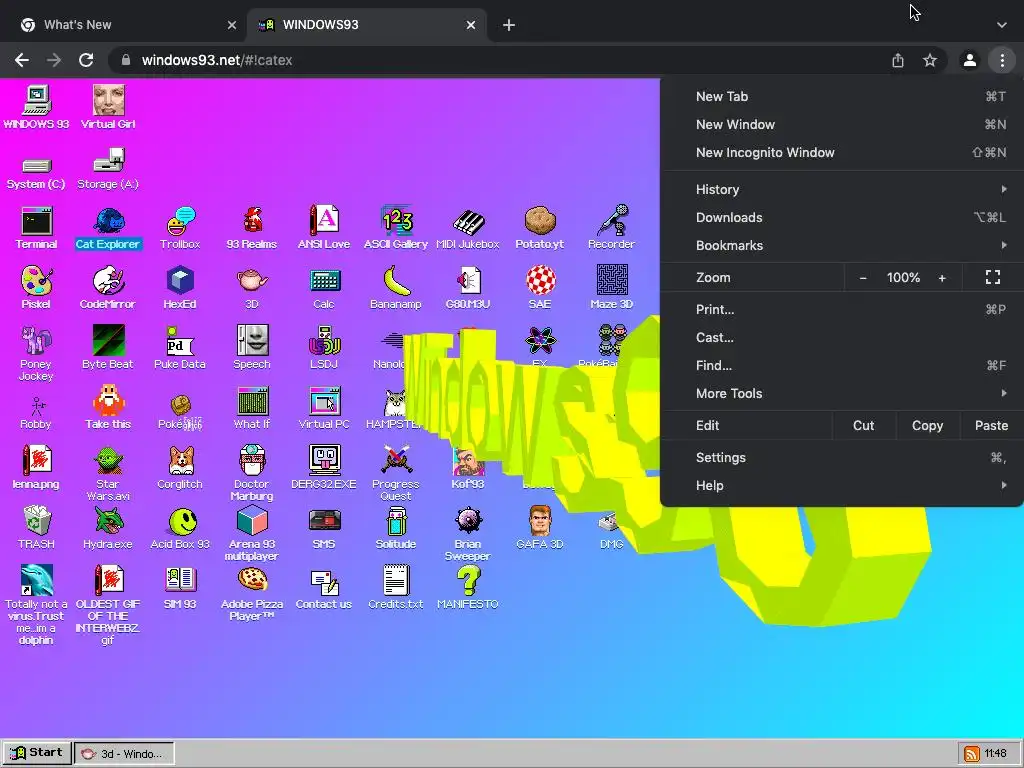Open the Chrome profile avatar icon
Viewport: 1024px width, 768px height.
click(x=970, y=60)
